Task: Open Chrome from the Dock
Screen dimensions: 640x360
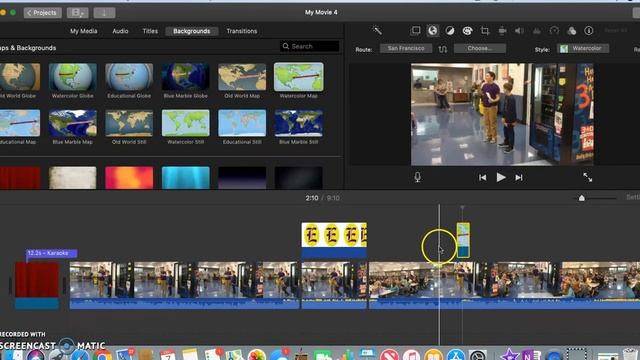Action: point(102,355)
